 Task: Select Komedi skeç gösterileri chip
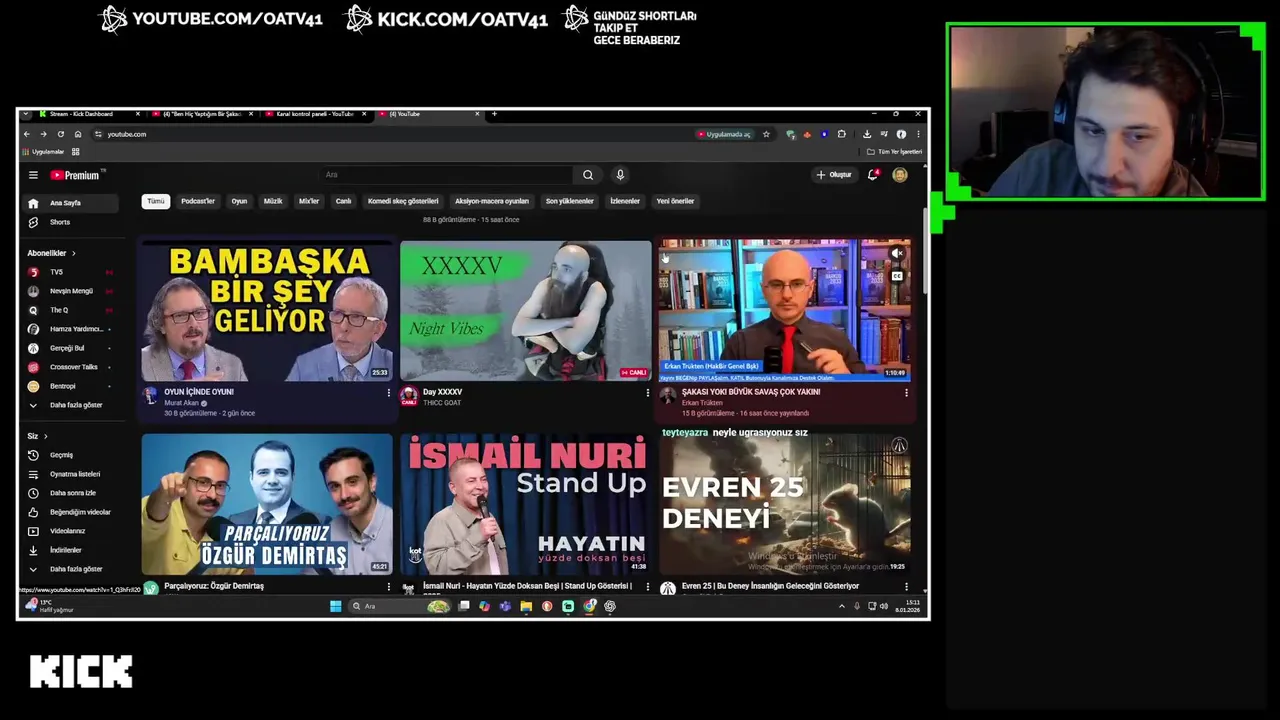(x=403, y=201)
